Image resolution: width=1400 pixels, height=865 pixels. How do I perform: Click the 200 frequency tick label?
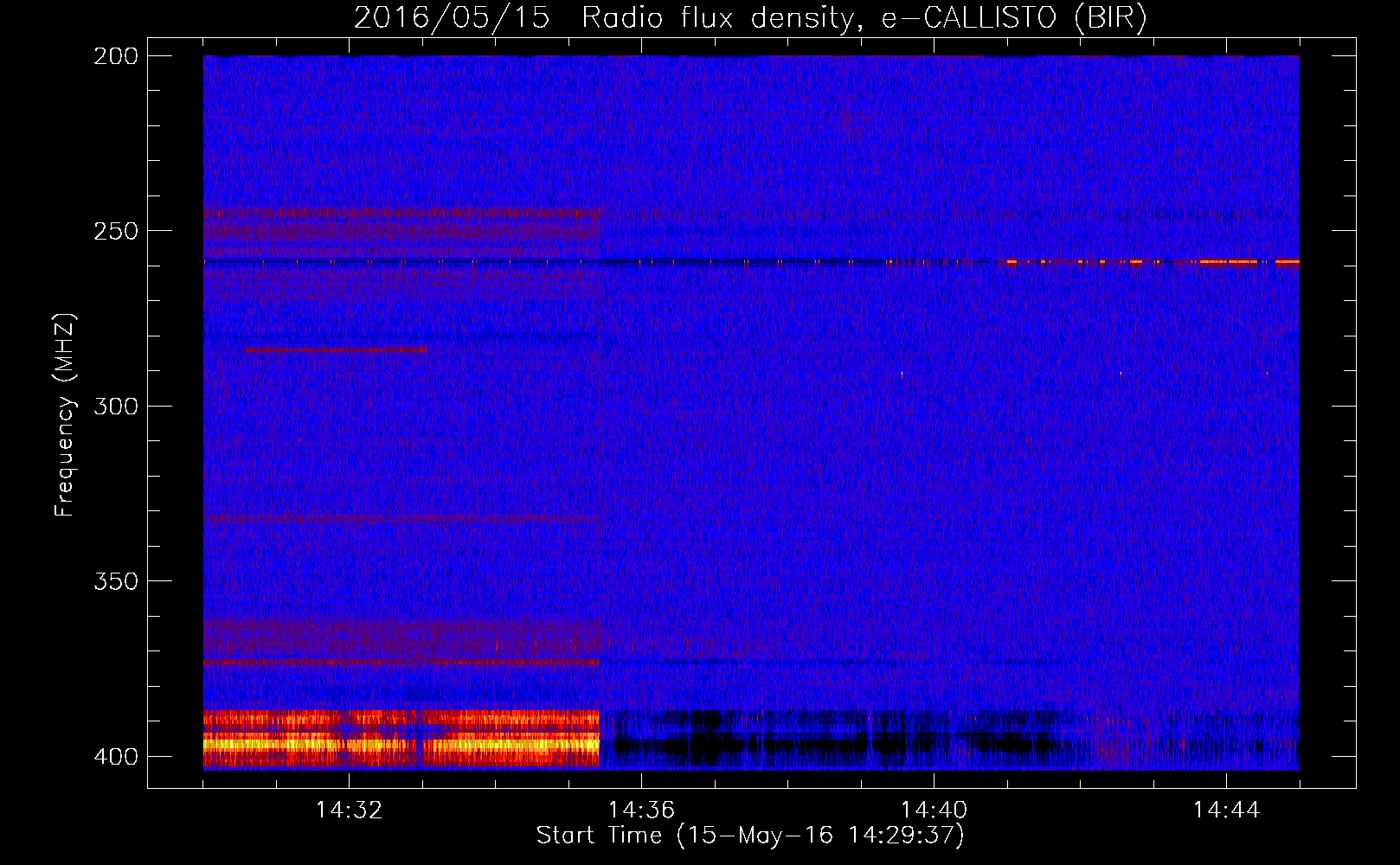coord(116,55)
